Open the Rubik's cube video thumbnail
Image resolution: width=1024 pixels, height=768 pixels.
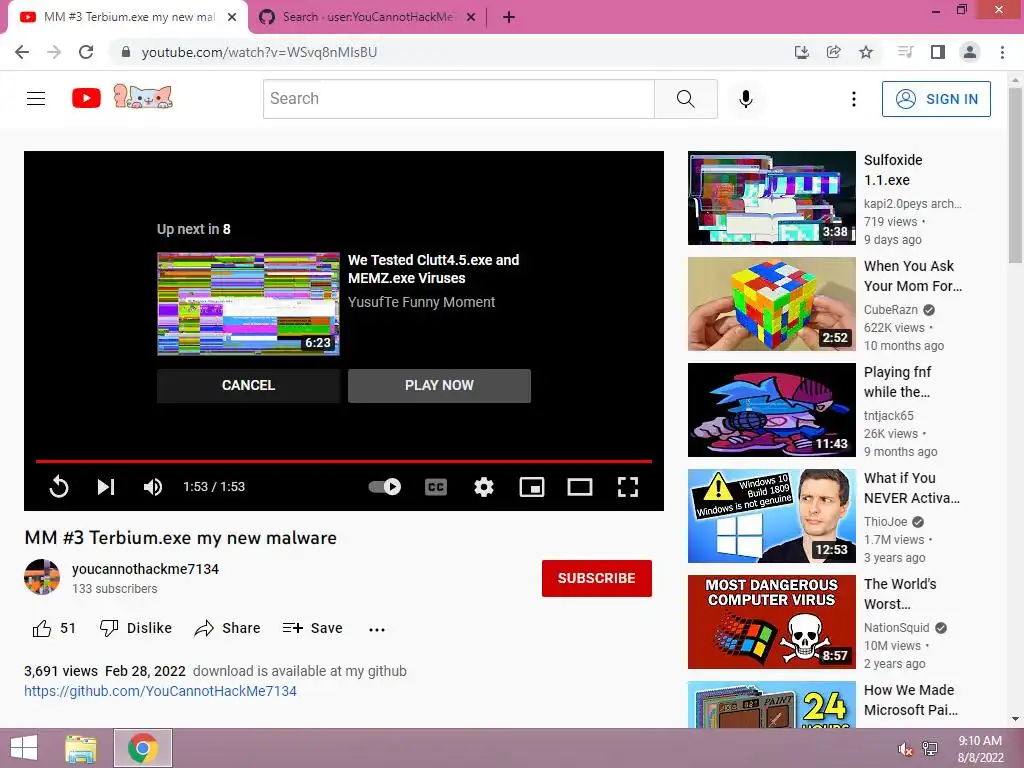coord(771,304)
